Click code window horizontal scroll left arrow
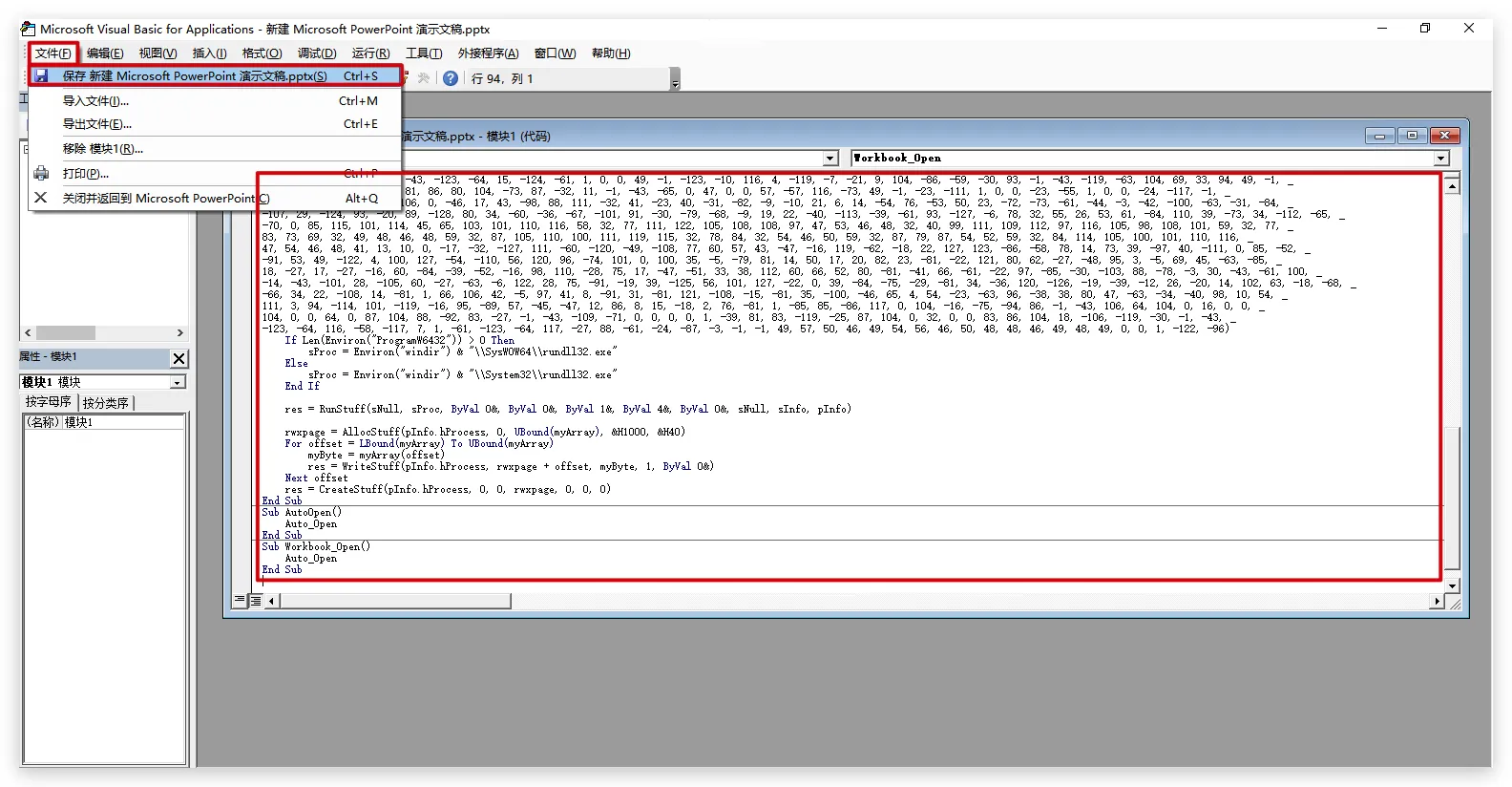This screenshot has height=787, width=1512. pyautogui.click(x=272, y=601)
